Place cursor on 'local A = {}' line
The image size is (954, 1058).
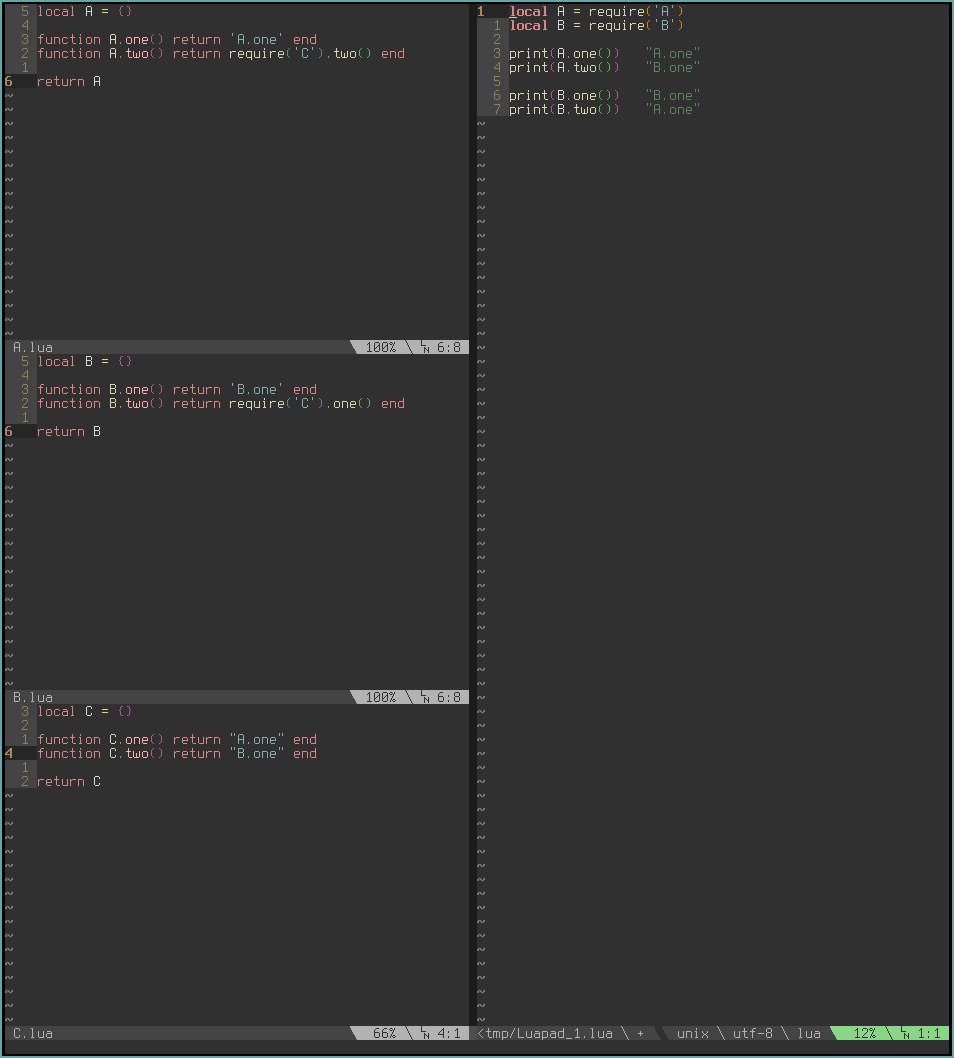(x=84, y=11)
